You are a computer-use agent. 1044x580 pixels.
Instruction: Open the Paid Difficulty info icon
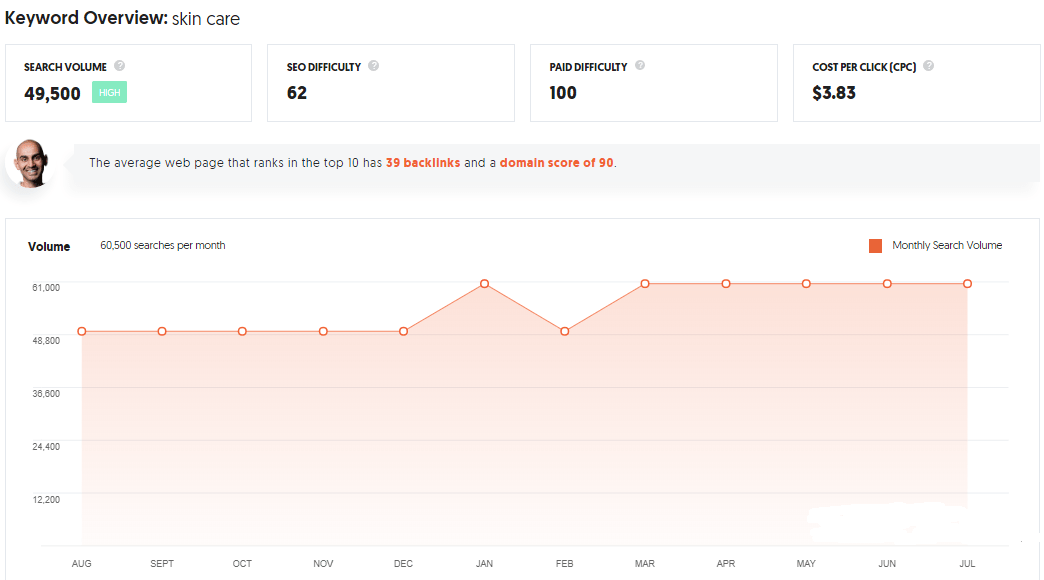pyautogui.click(x=640, y=66)
